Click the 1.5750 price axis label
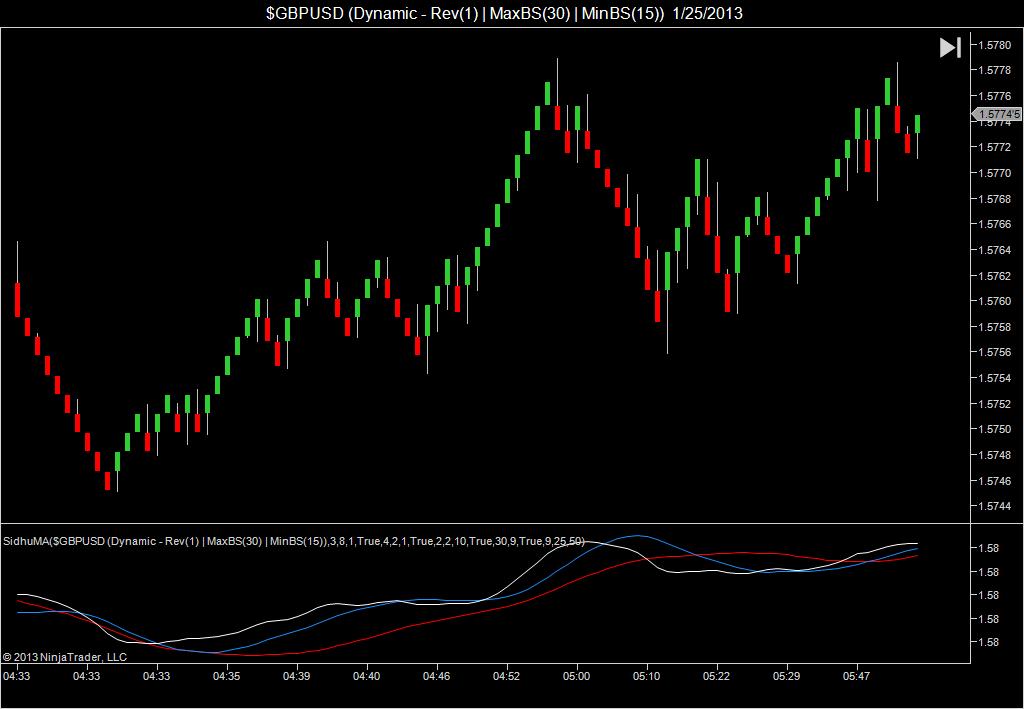This screenshot has width=1024, height=709. (x=996, y=429)
